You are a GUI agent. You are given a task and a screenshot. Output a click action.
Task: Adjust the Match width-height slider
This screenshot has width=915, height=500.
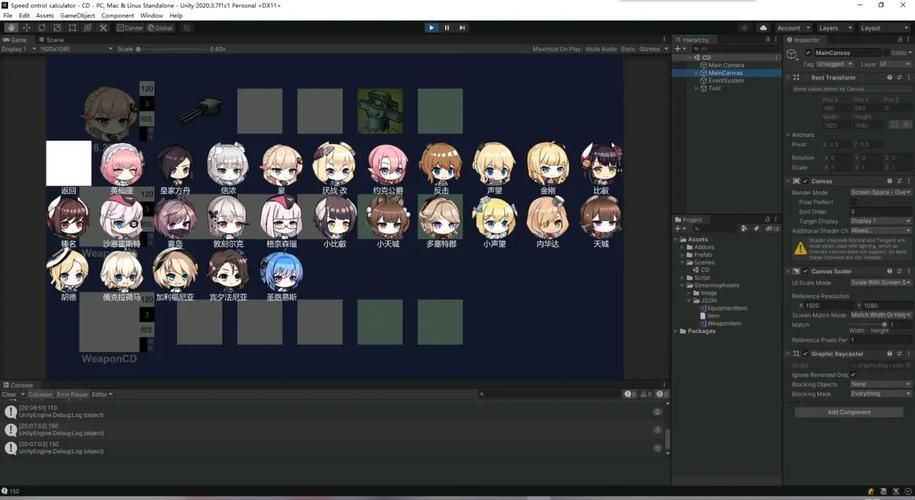pyautogui.click(x=868, y=324)
